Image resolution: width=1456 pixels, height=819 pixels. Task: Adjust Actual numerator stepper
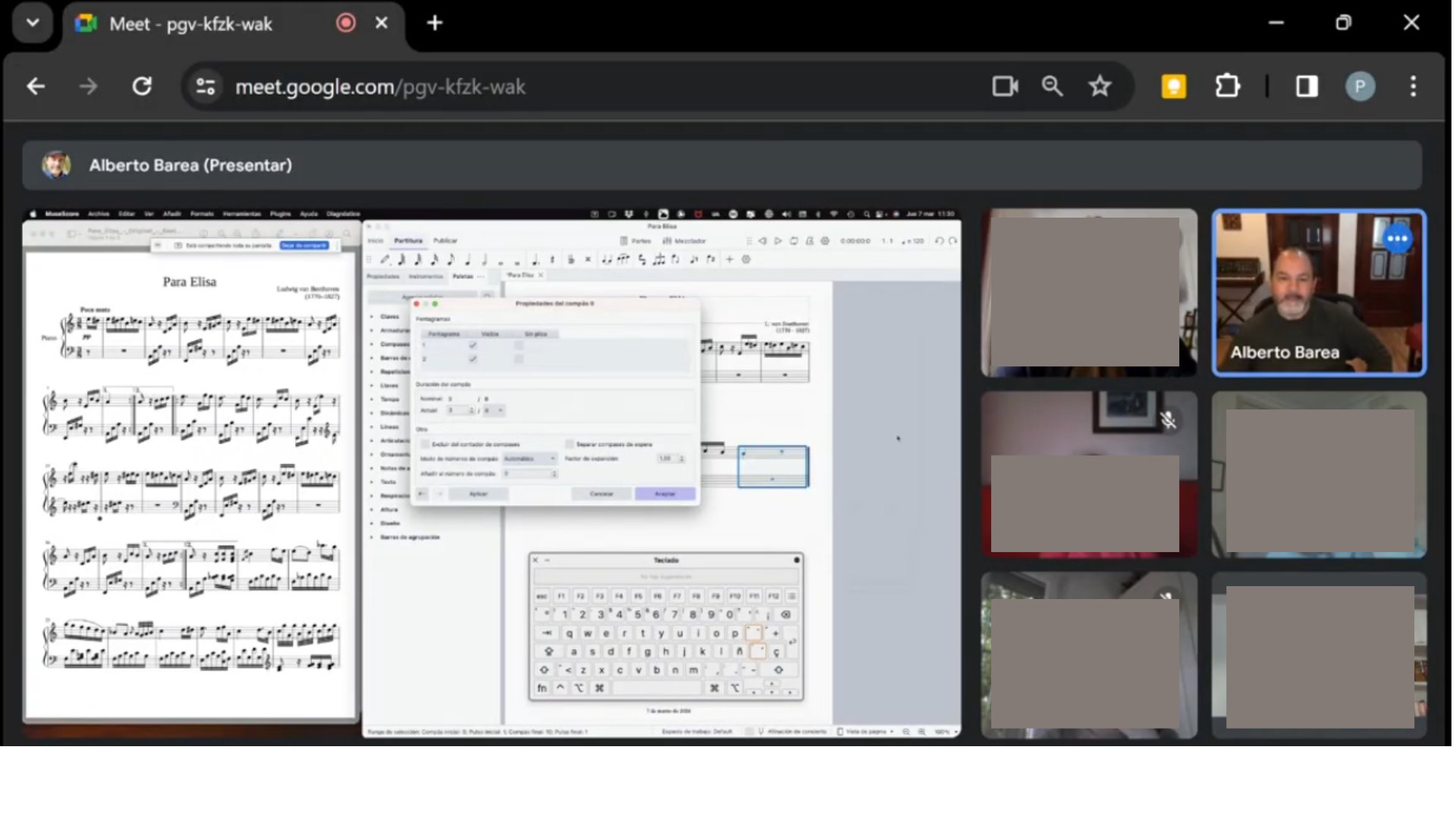[472, 411]
